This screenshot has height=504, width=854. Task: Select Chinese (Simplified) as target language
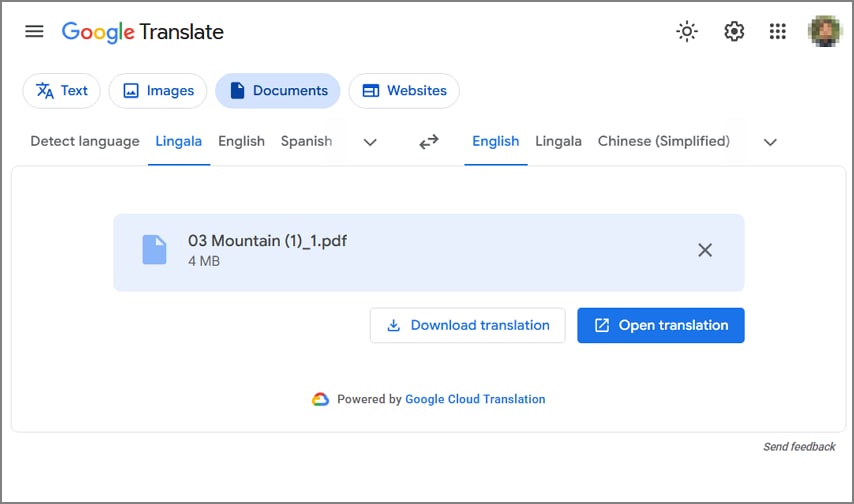pos(663,142)
